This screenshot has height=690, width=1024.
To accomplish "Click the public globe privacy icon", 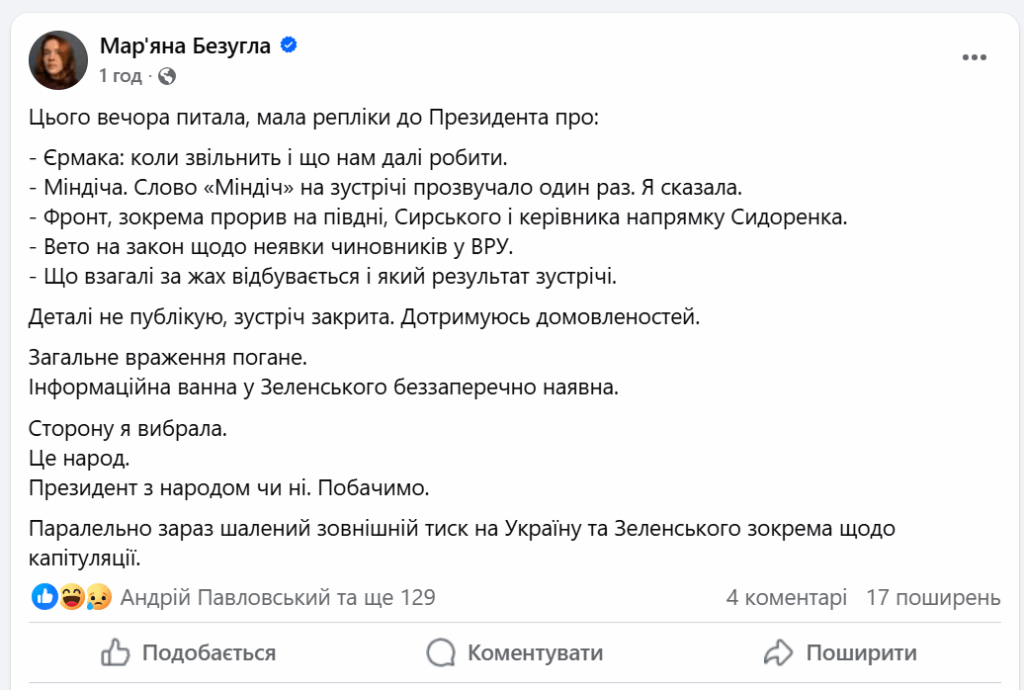I will (x=167, y=76).
